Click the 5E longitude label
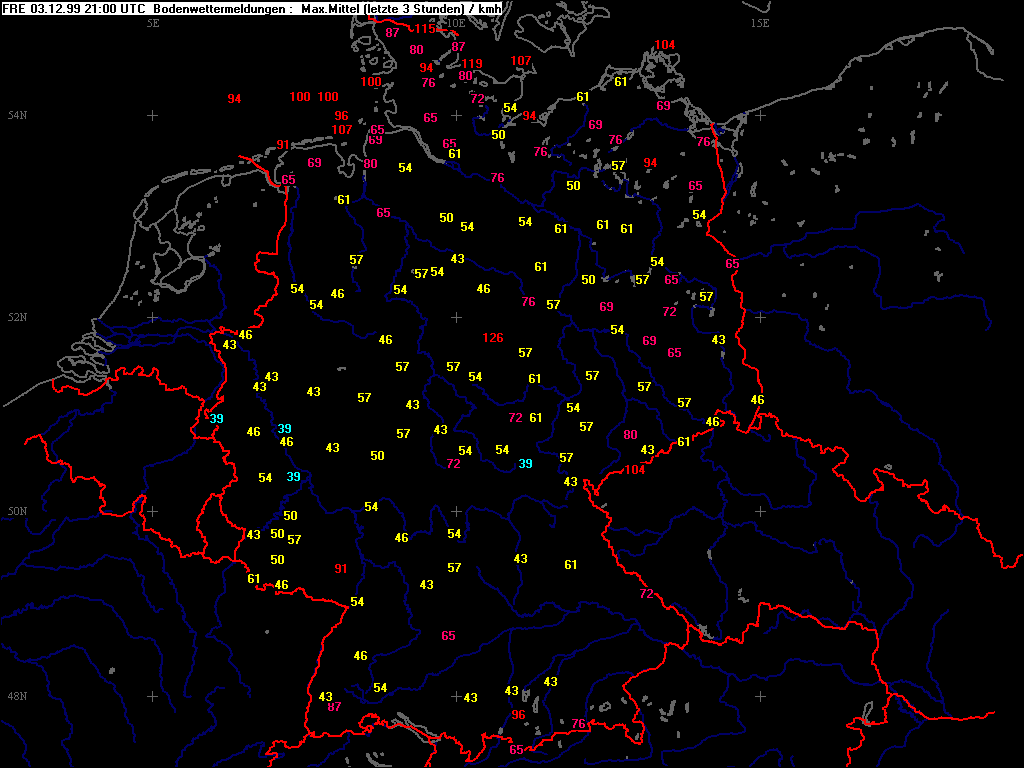The image size is (1024, 768). click(x=153, y=23)
